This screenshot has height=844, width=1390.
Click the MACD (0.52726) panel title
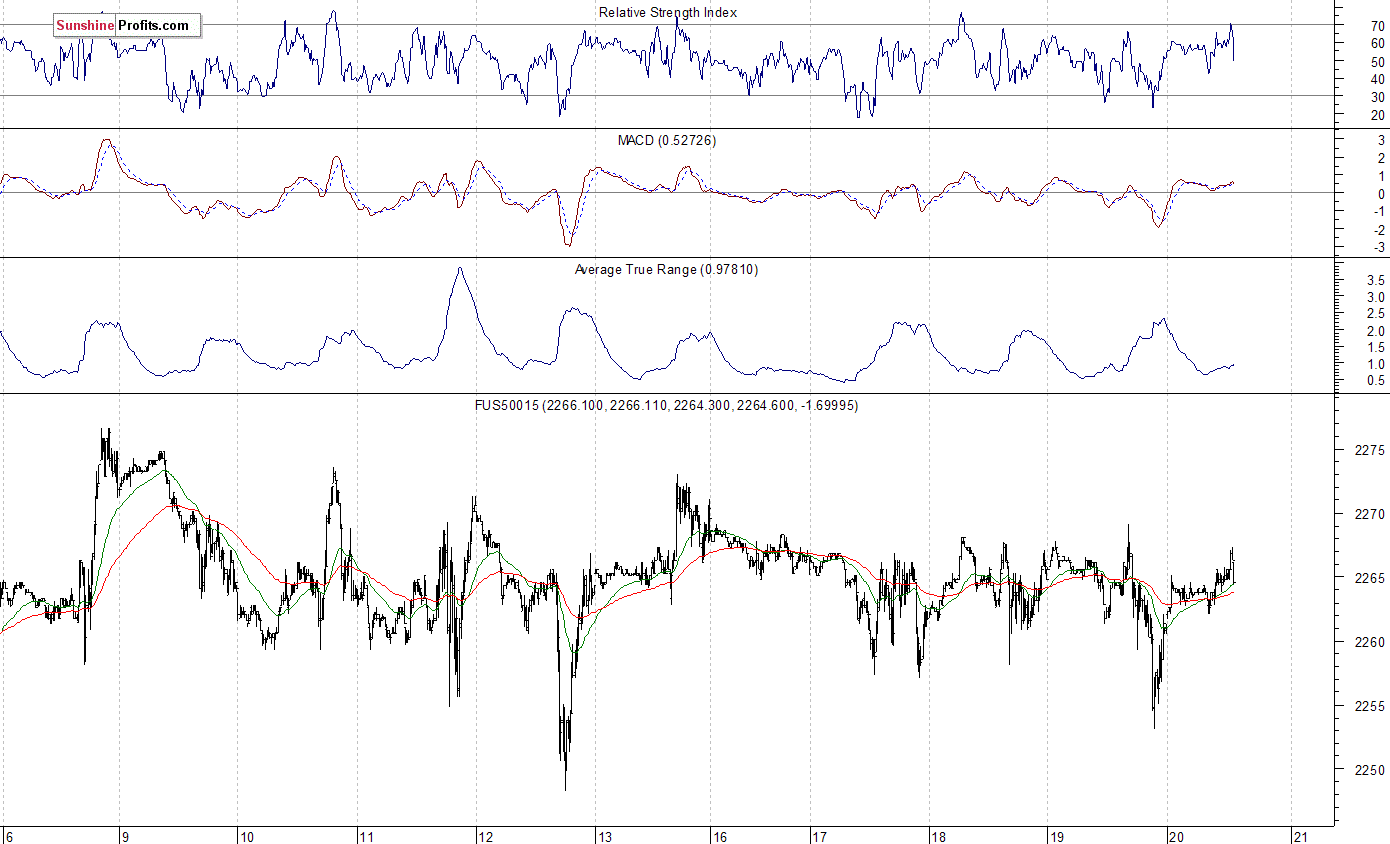667,141
